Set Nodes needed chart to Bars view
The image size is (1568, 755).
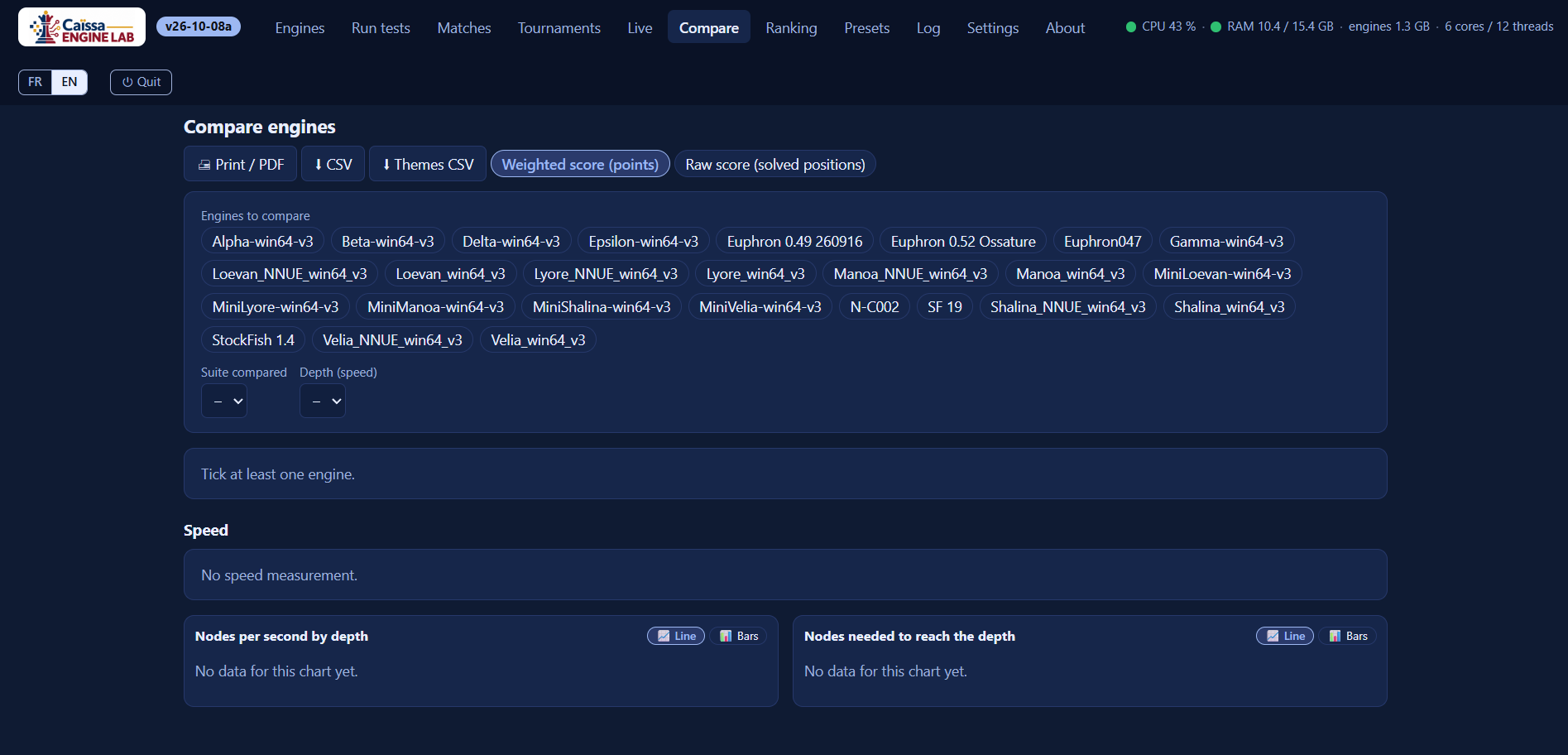(1348, 636)
